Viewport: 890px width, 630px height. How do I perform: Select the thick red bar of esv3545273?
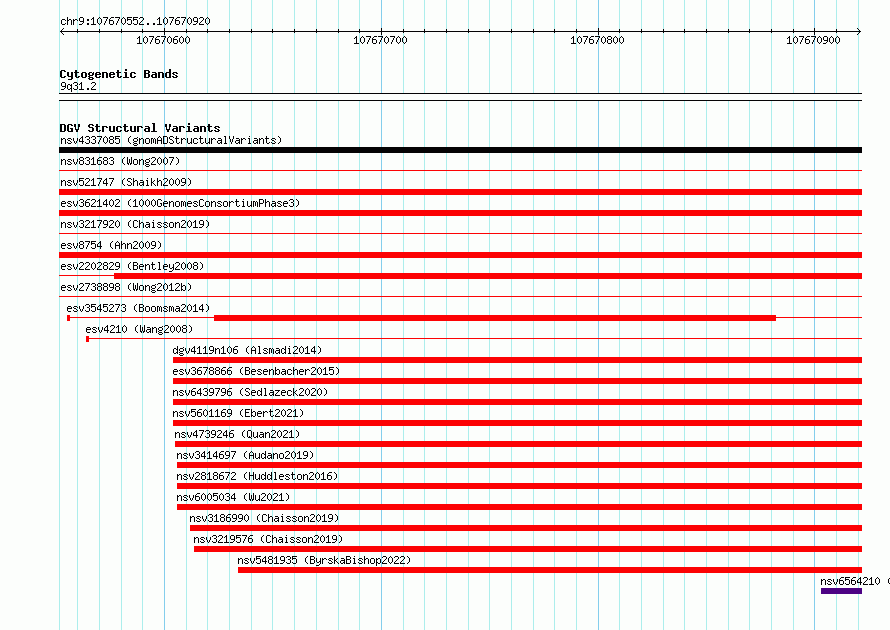pos(495,318)
